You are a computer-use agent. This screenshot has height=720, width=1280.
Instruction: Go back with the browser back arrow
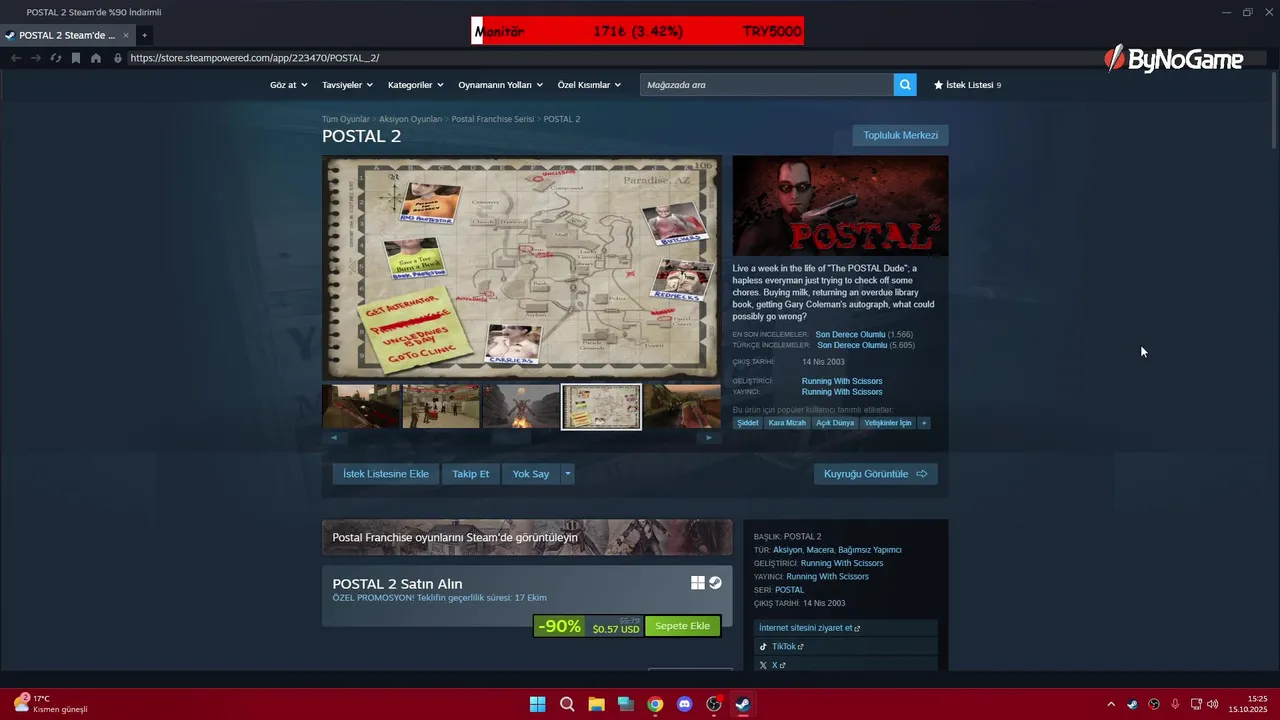[x=16, y=58]
